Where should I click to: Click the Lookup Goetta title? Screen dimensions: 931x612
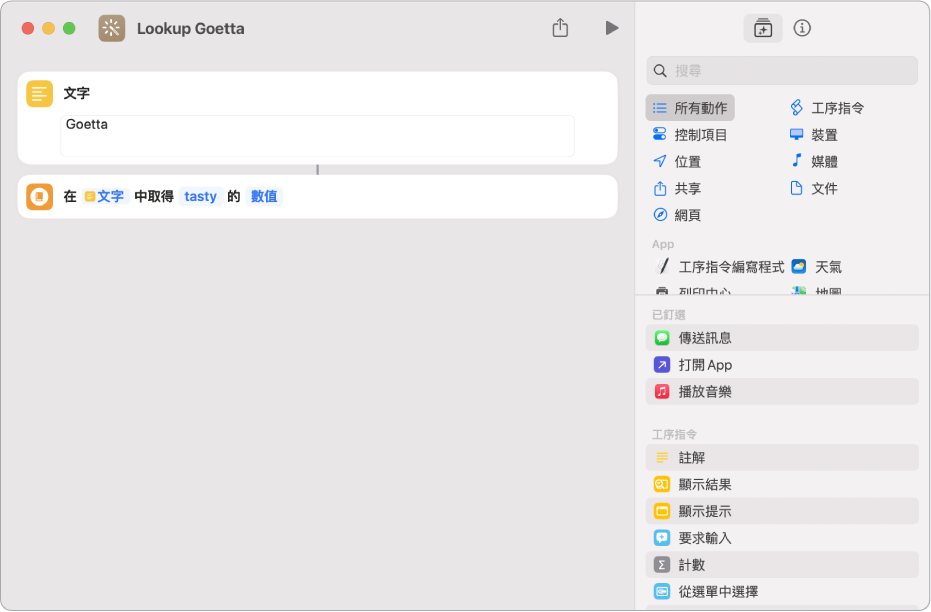[x=191, y=28]
